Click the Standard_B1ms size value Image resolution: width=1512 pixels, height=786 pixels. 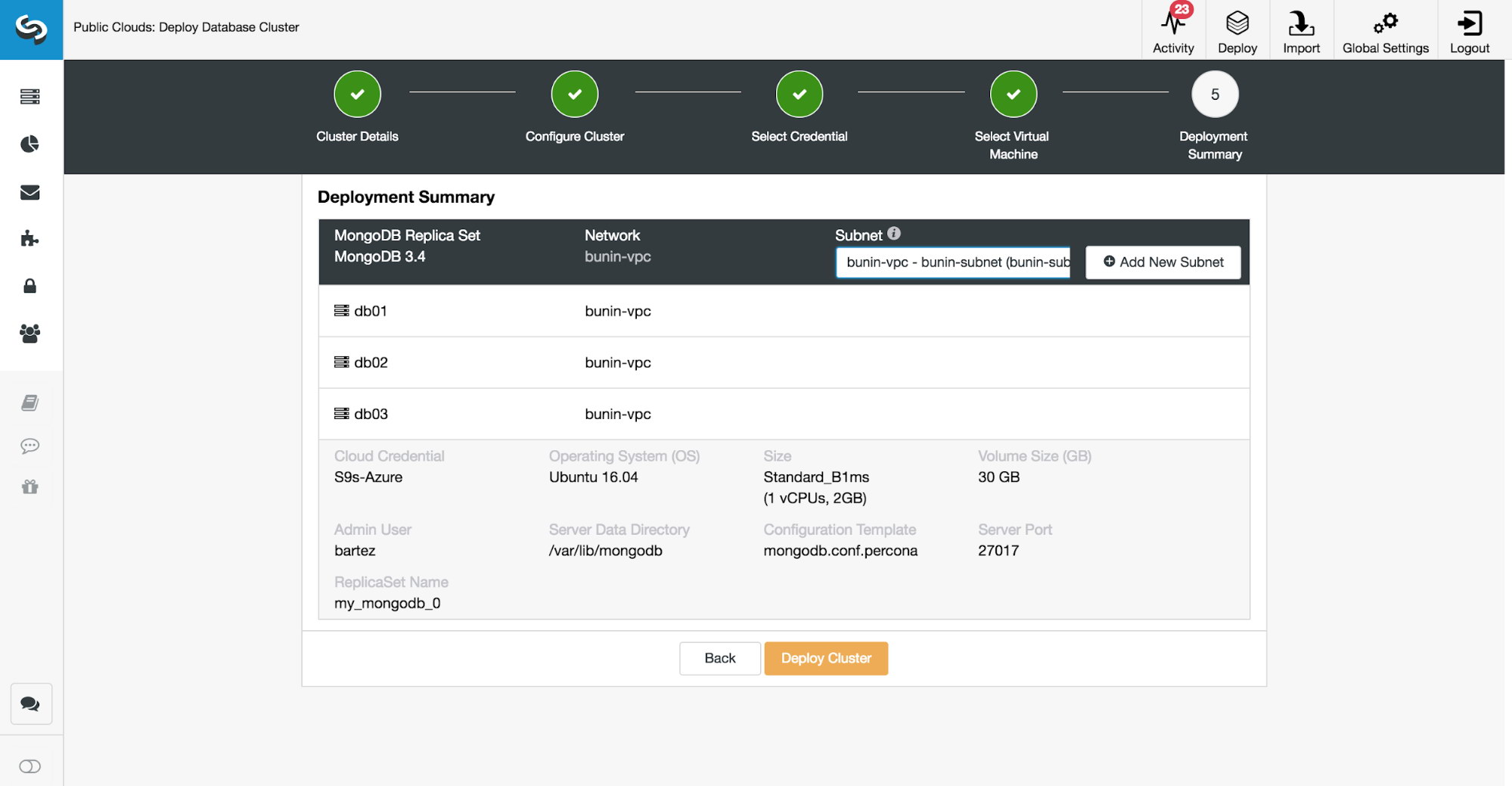[816, 477]
